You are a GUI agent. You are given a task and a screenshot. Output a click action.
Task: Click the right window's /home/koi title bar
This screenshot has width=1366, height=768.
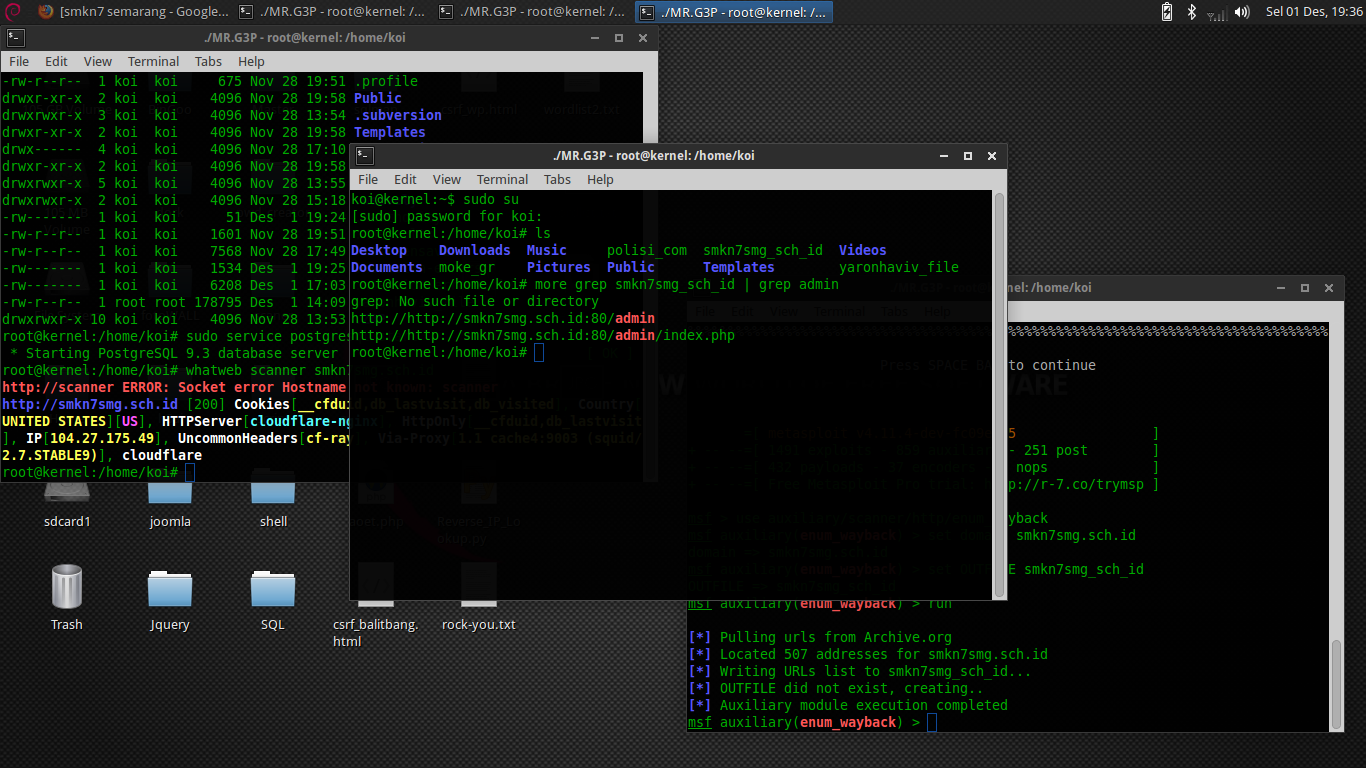click(x=1049, y=288)
